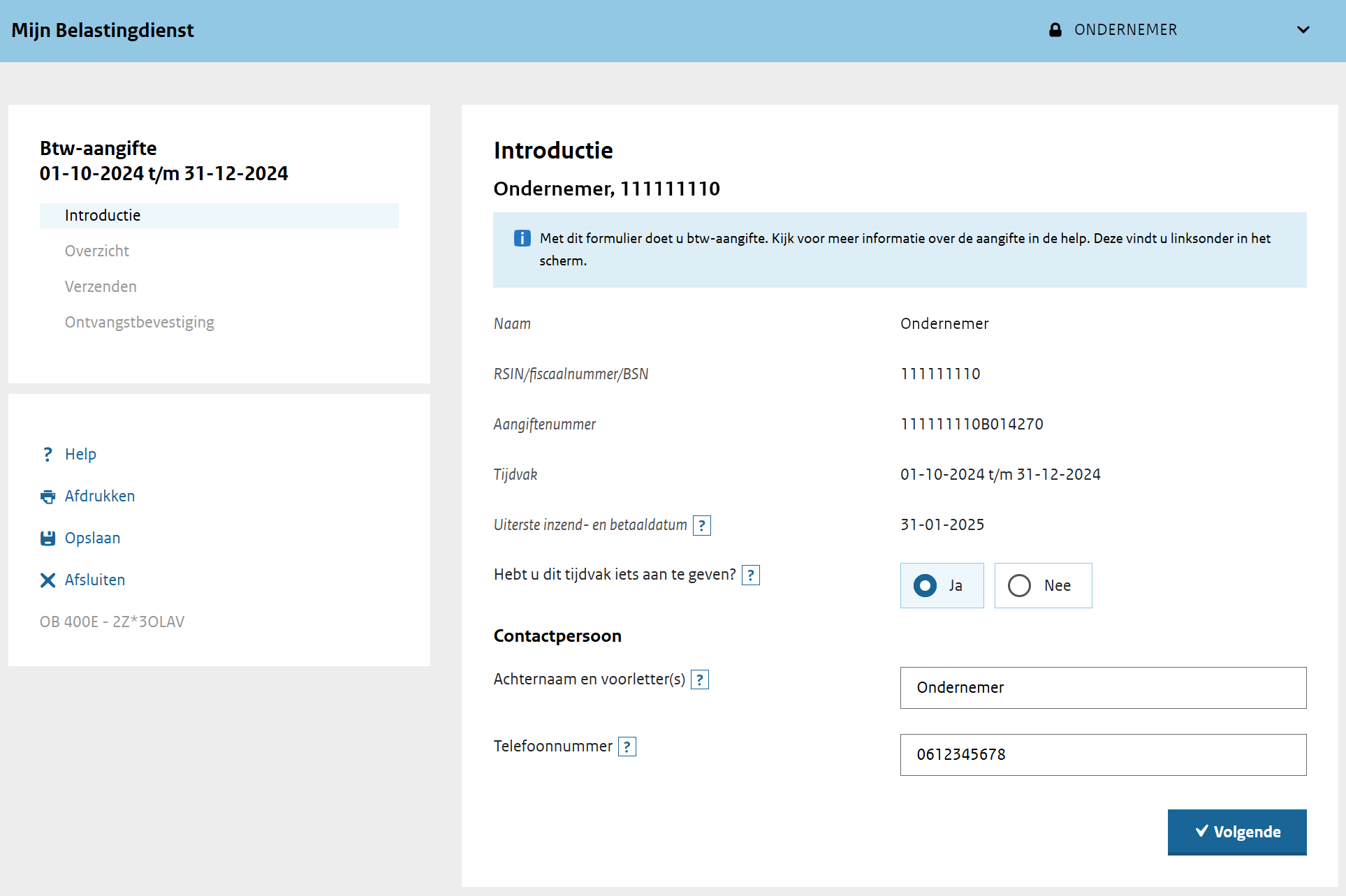Open the Verzenden step in navigation
Image resolution: width=1346 pixels, height=896 pixels.
coord(101,286)
